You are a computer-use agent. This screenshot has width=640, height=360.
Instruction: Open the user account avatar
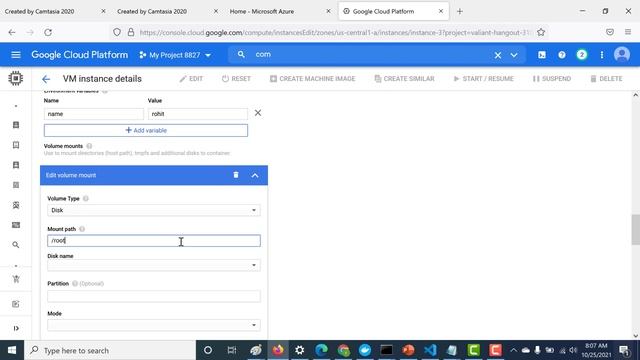[622, 55]
